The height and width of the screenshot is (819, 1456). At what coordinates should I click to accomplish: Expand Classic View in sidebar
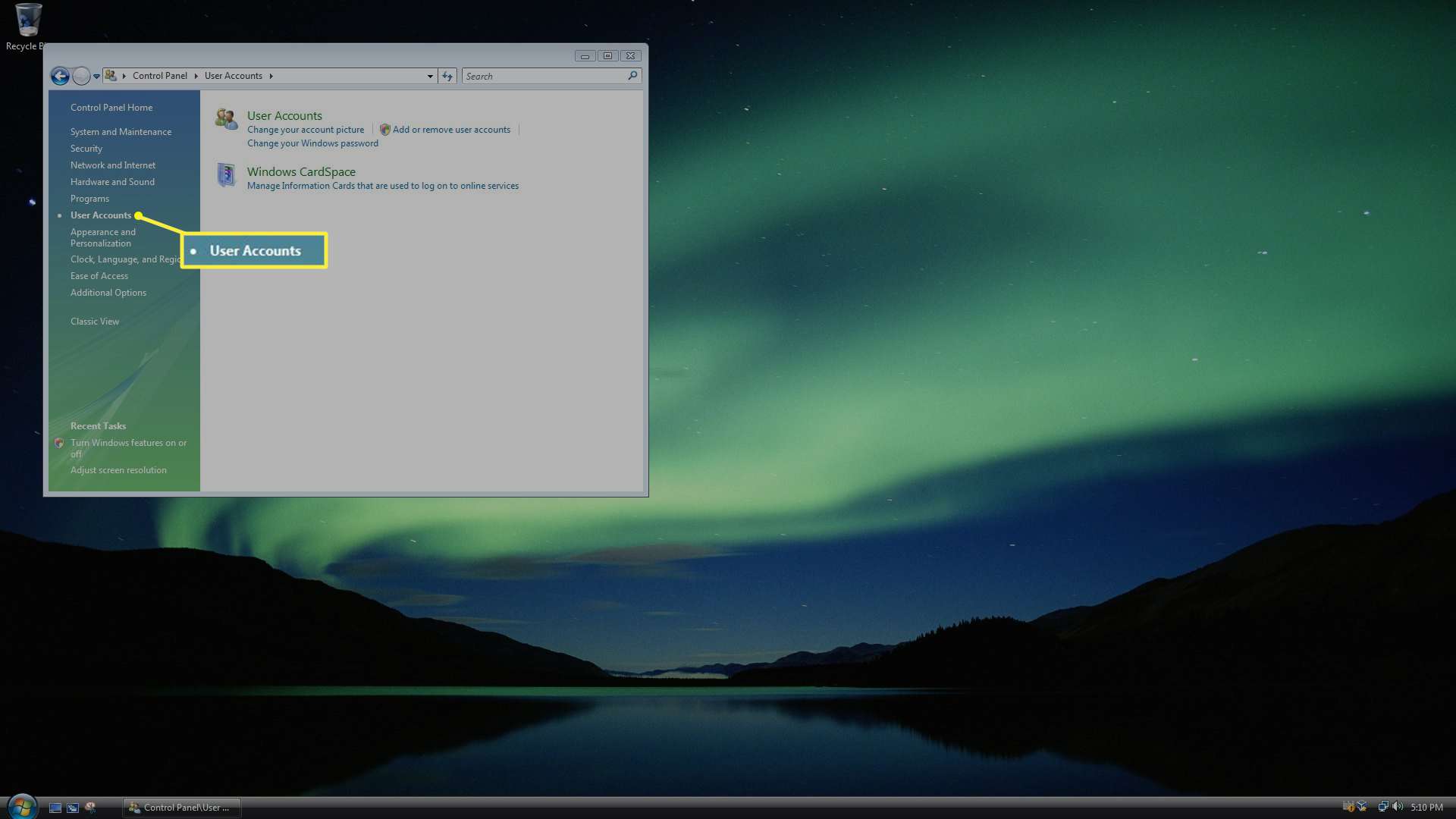[94, 320]
